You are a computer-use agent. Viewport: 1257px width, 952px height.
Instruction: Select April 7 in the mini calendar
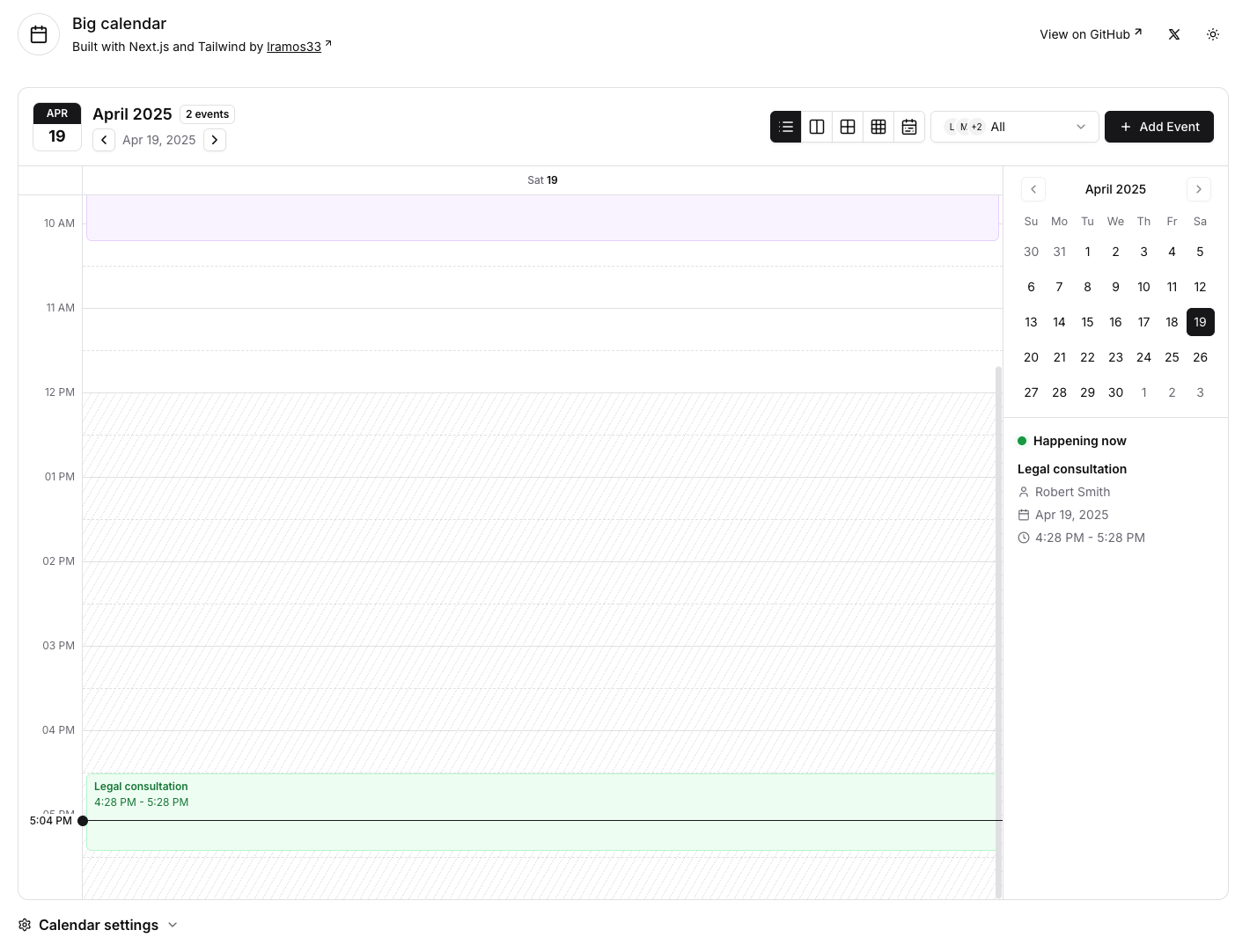(1060, 287)
